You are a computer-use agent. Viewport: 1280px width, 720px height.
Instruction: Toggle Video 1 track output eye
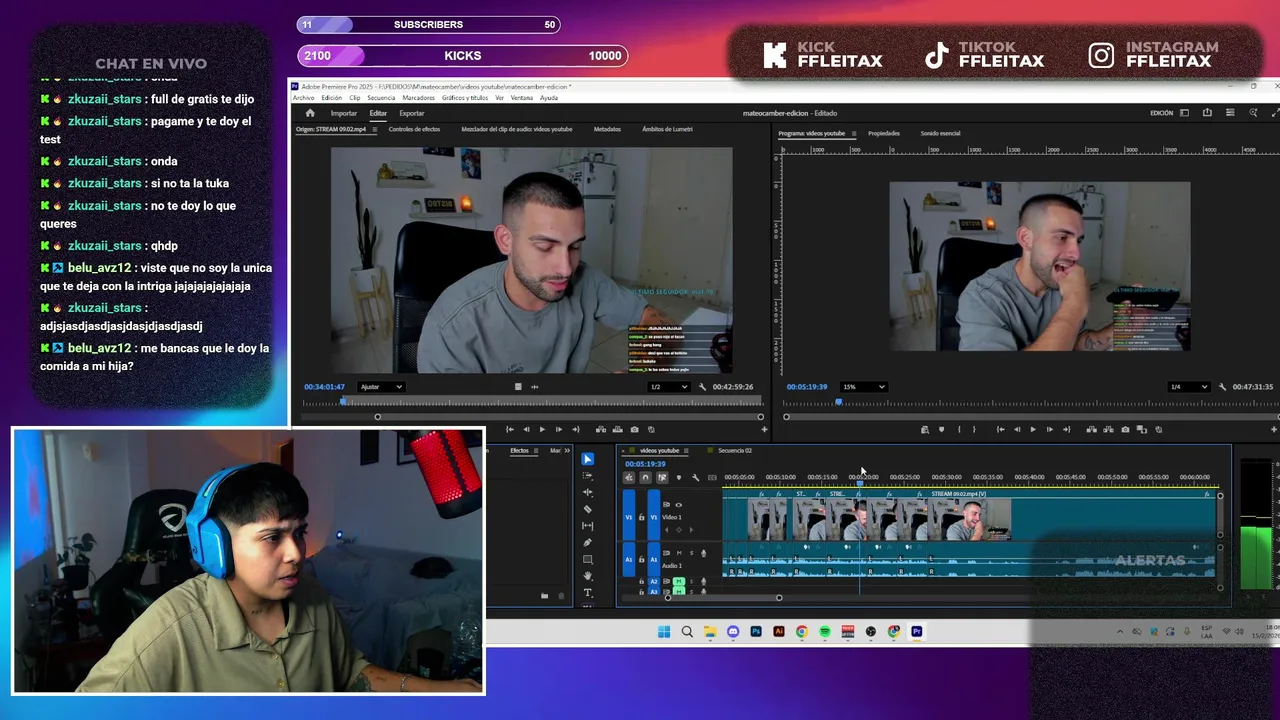click(678, 505)
